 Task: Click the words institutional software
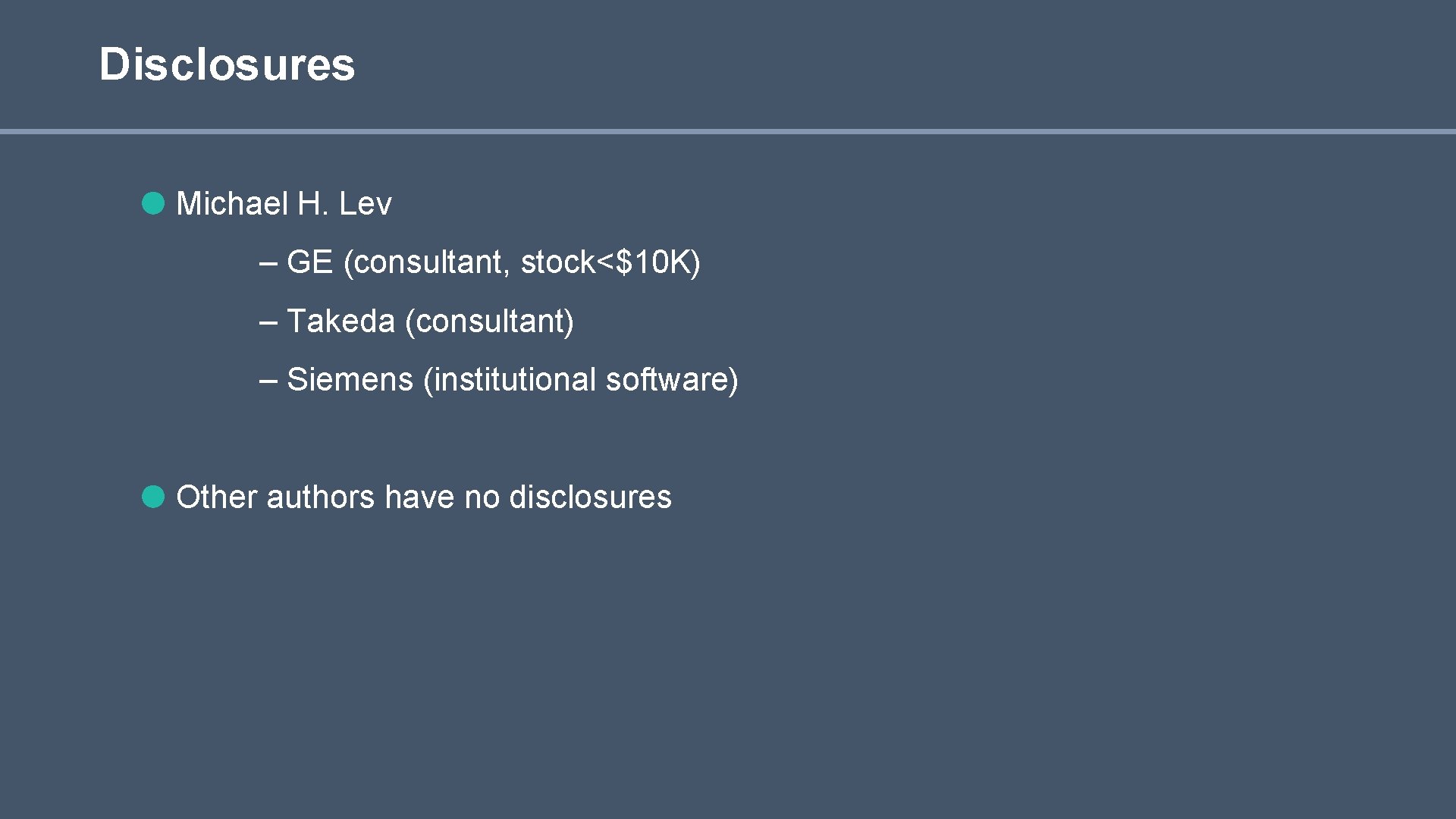click(580, 379)
